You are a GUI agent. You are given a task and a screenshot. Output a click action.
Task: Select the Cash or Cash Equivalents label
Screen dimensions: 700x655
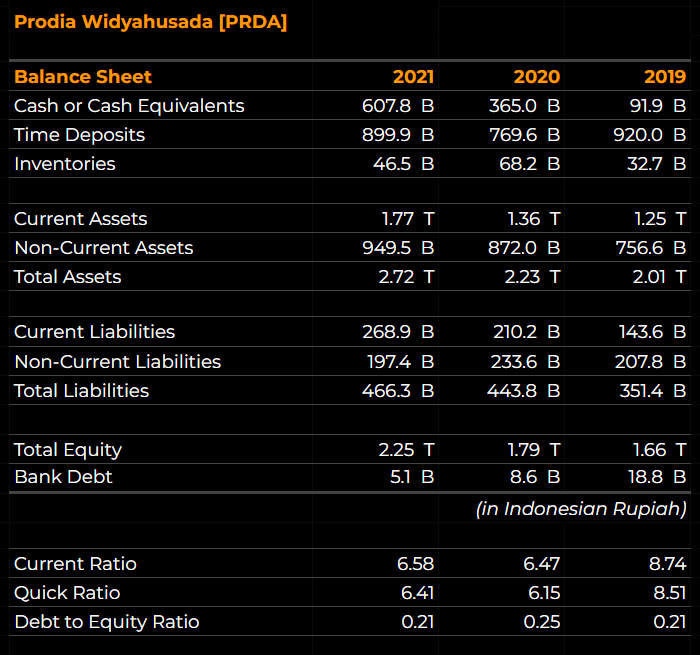tap(129, 106)
